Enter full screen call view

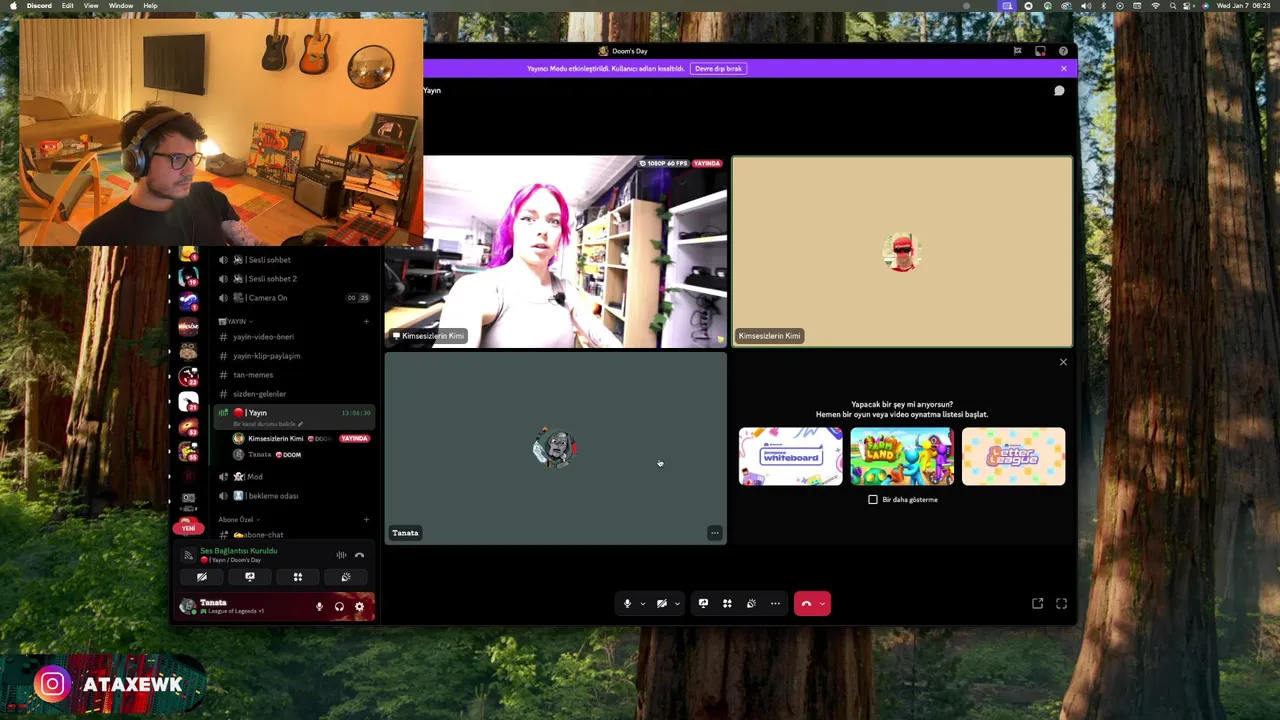[1061, 604]
